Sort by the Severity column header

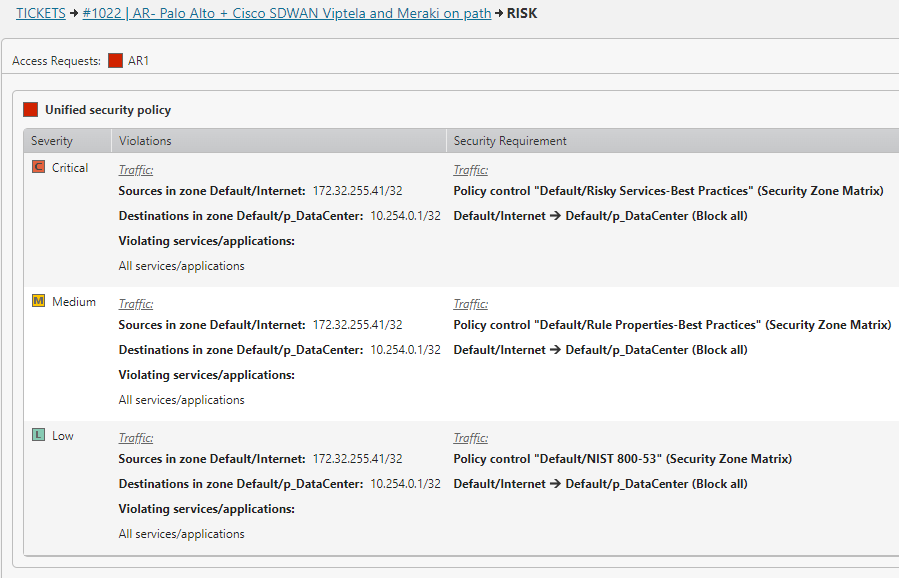pyautogui.click(x=52, y=141)
